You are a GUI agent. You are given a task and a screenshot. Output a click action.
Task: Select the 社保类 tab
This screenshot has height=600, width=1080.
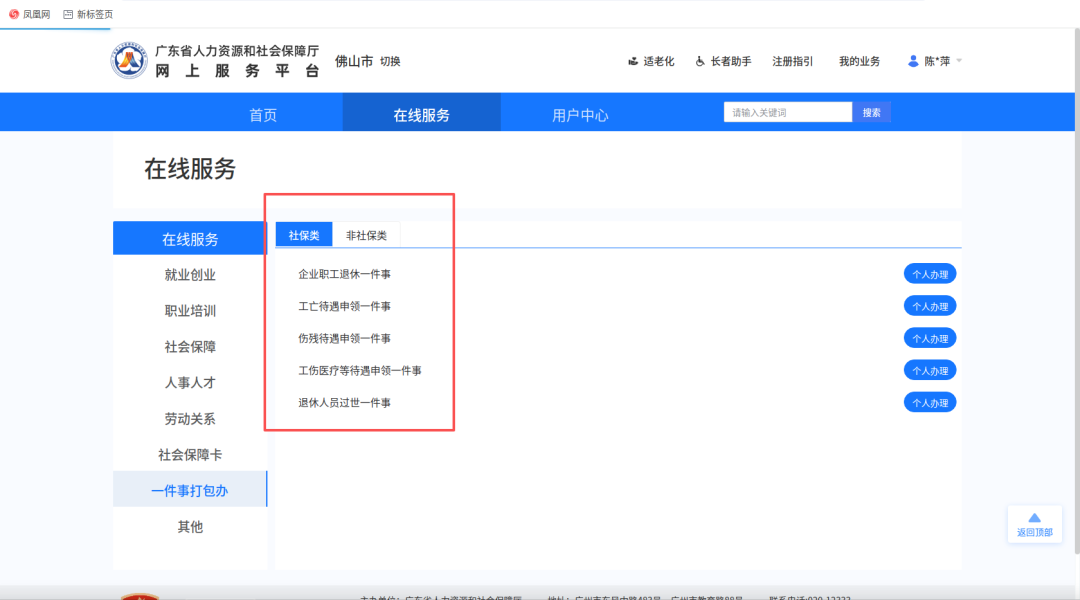tap(304, 235)
